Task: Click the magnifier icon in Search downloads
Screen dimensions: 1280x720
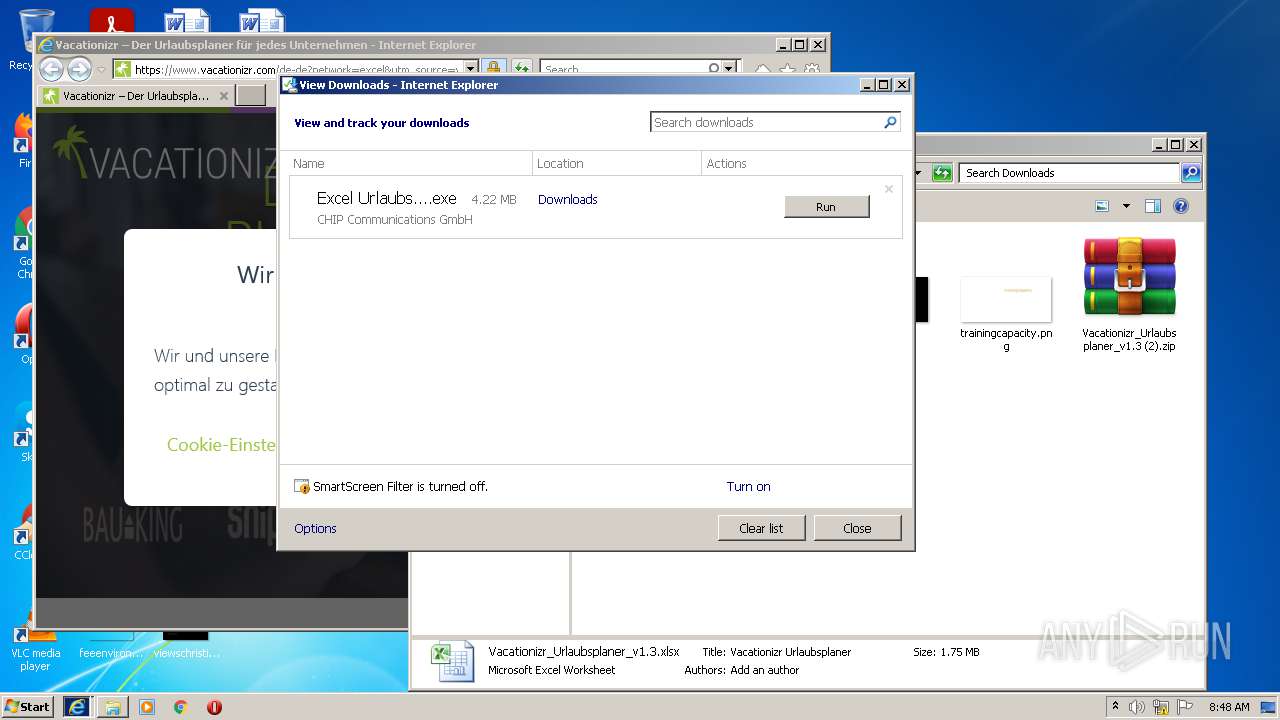Action: point(890,122)
